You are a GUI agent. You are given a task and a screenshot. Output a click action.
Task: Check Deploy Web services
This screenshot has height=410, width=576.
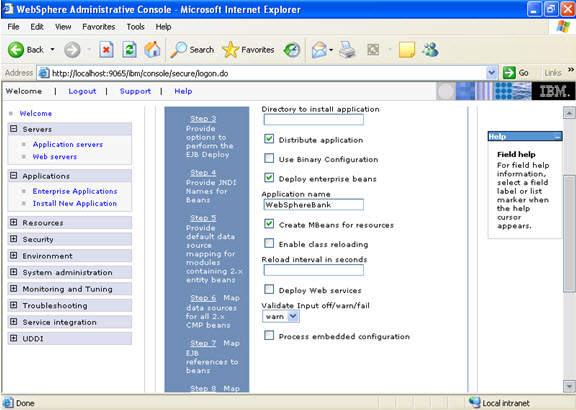[x=269, y=289]
